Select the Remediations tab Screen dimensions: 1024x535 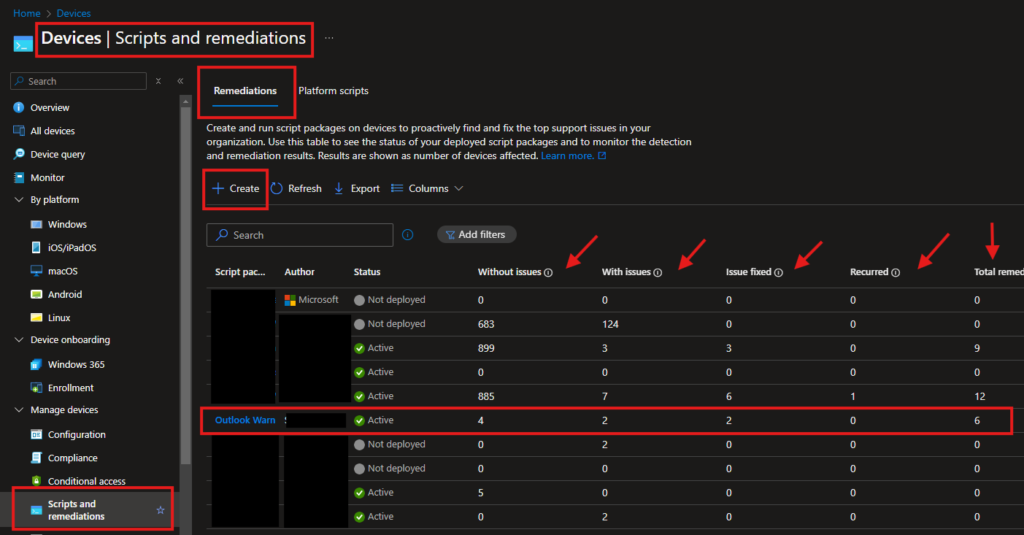pos(245,91)
